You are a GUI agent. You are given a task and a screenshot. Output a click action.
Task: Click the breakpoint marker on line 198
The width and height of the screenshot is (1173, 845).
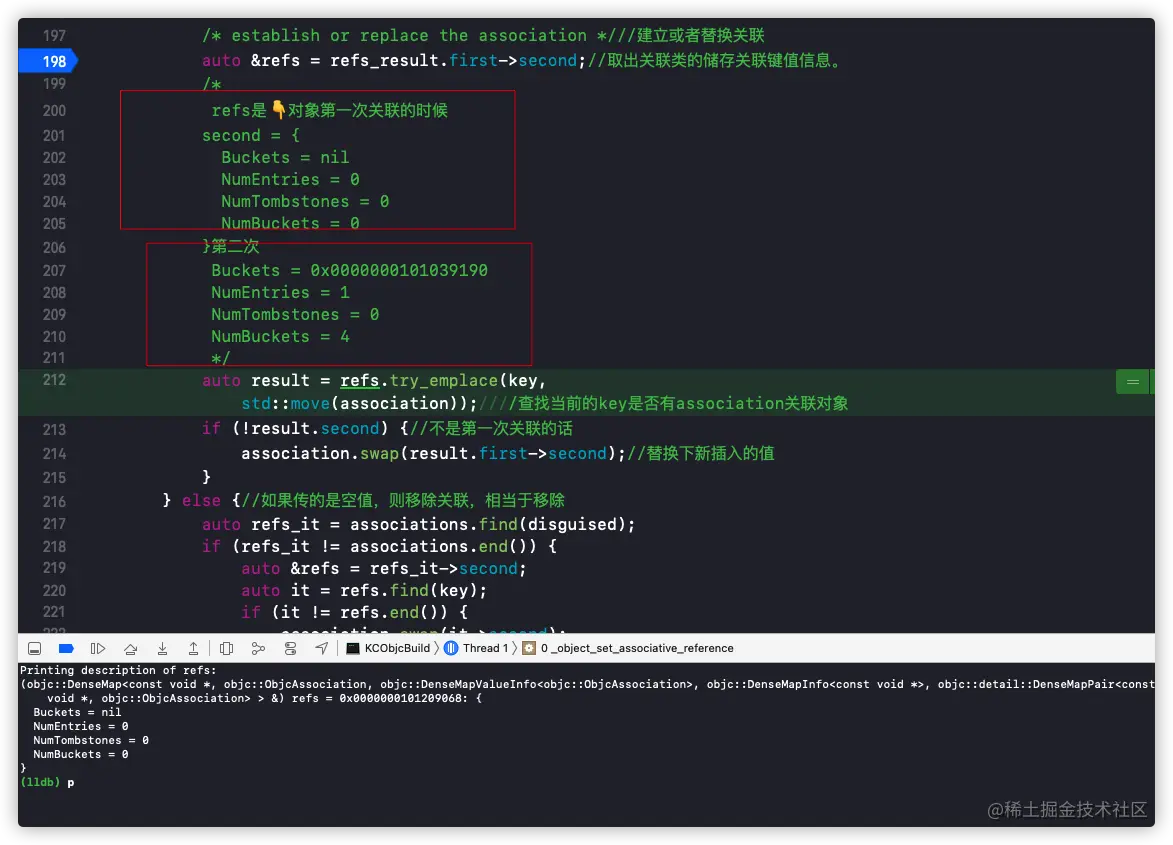48,61
